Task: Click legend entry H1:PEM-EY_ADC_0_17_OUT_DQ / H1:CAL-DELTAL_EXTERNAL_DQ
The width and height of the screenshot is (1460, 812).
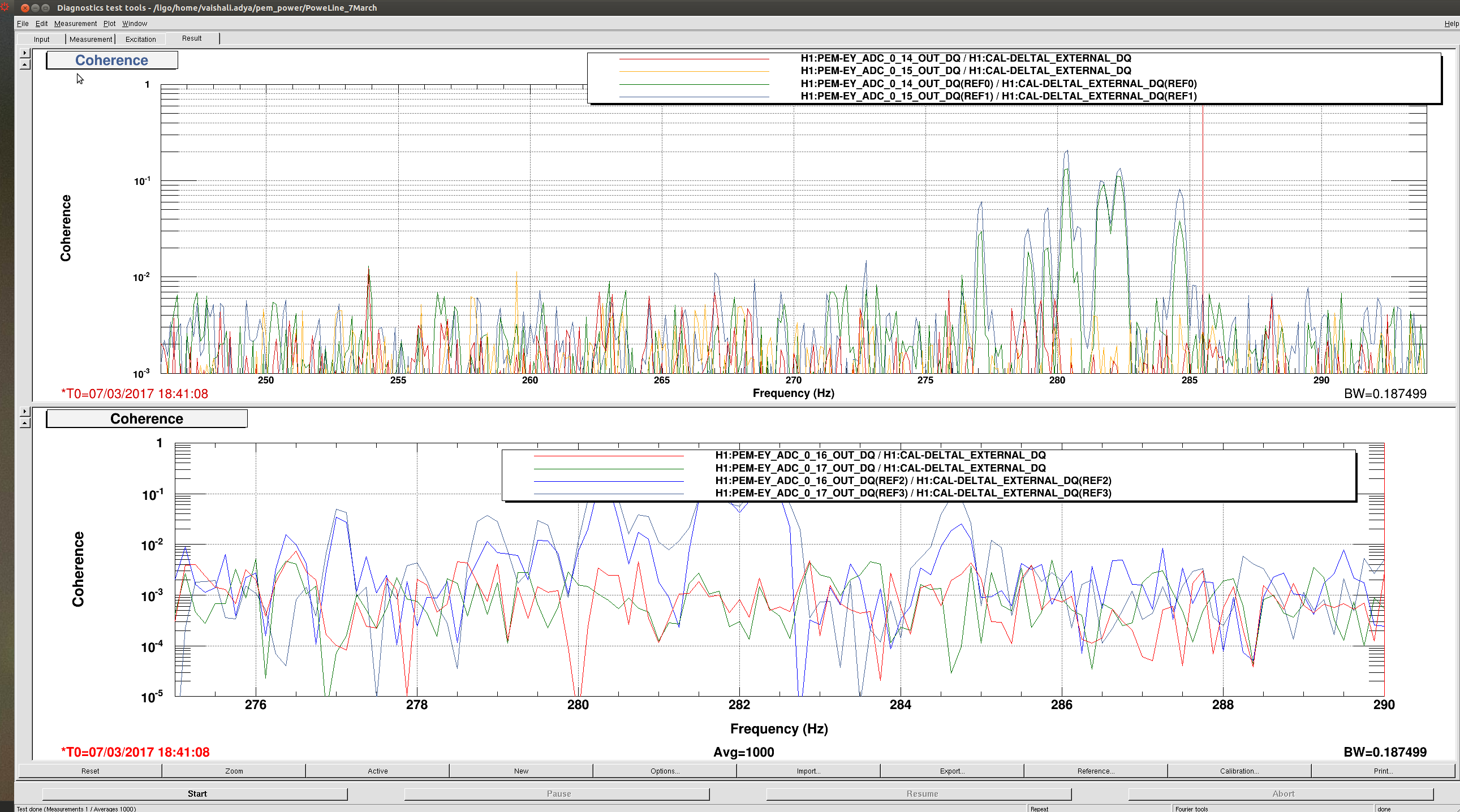Action: click(x=880, y=468)
